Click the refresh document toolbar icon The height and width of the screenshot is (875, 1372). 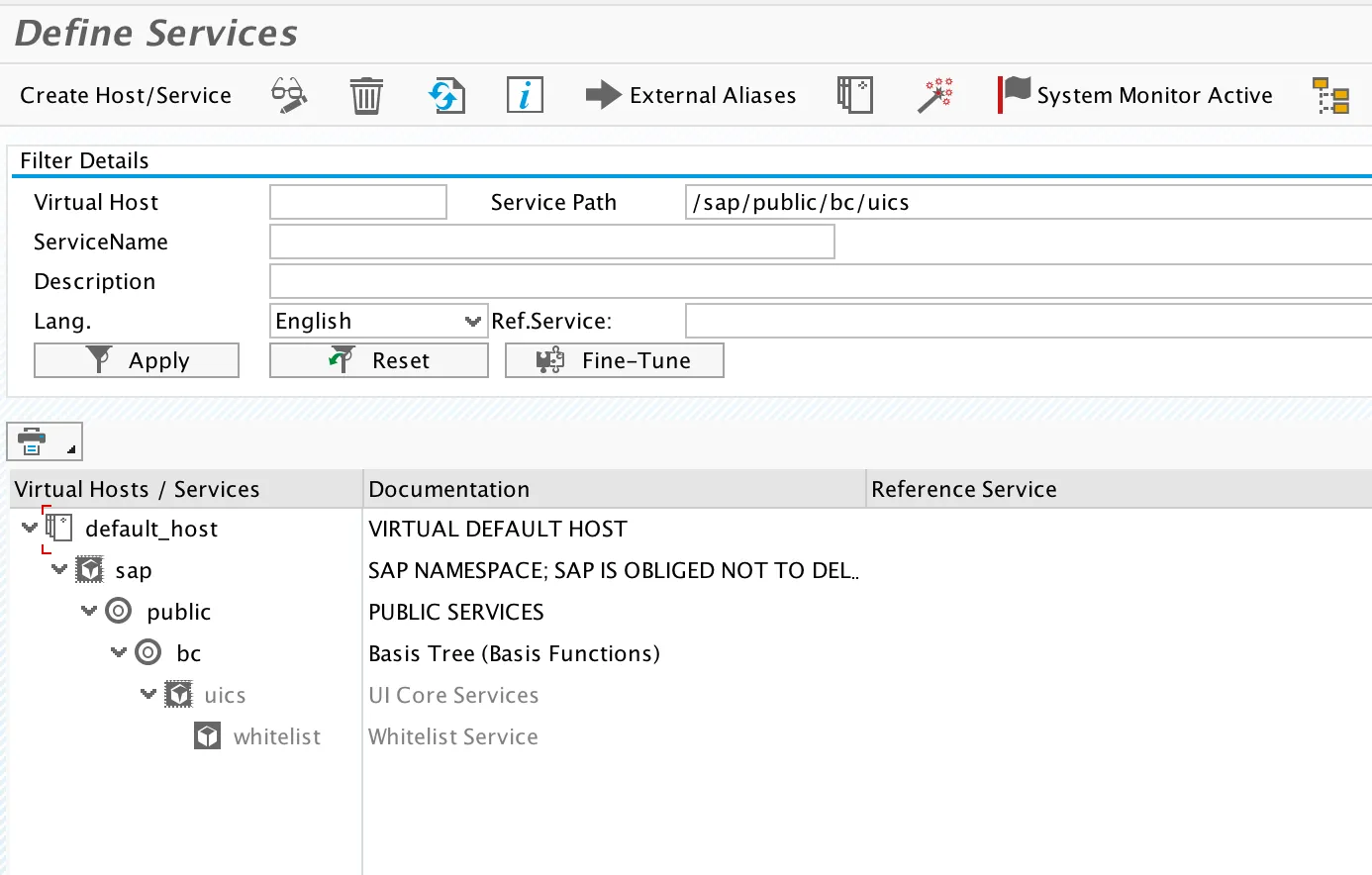pos(446,96)
